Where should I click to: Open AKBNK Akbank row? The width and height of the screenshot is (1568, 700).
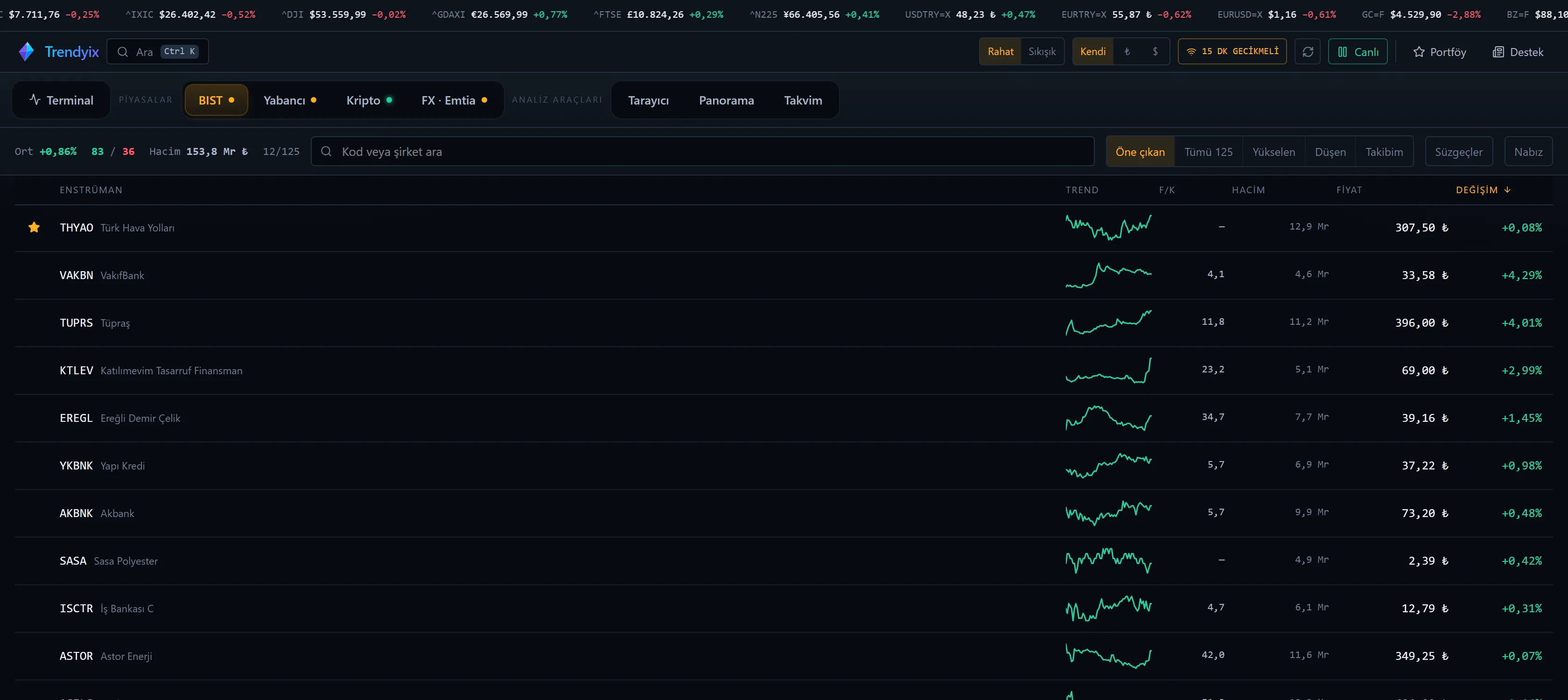click(x=784, y=513)
